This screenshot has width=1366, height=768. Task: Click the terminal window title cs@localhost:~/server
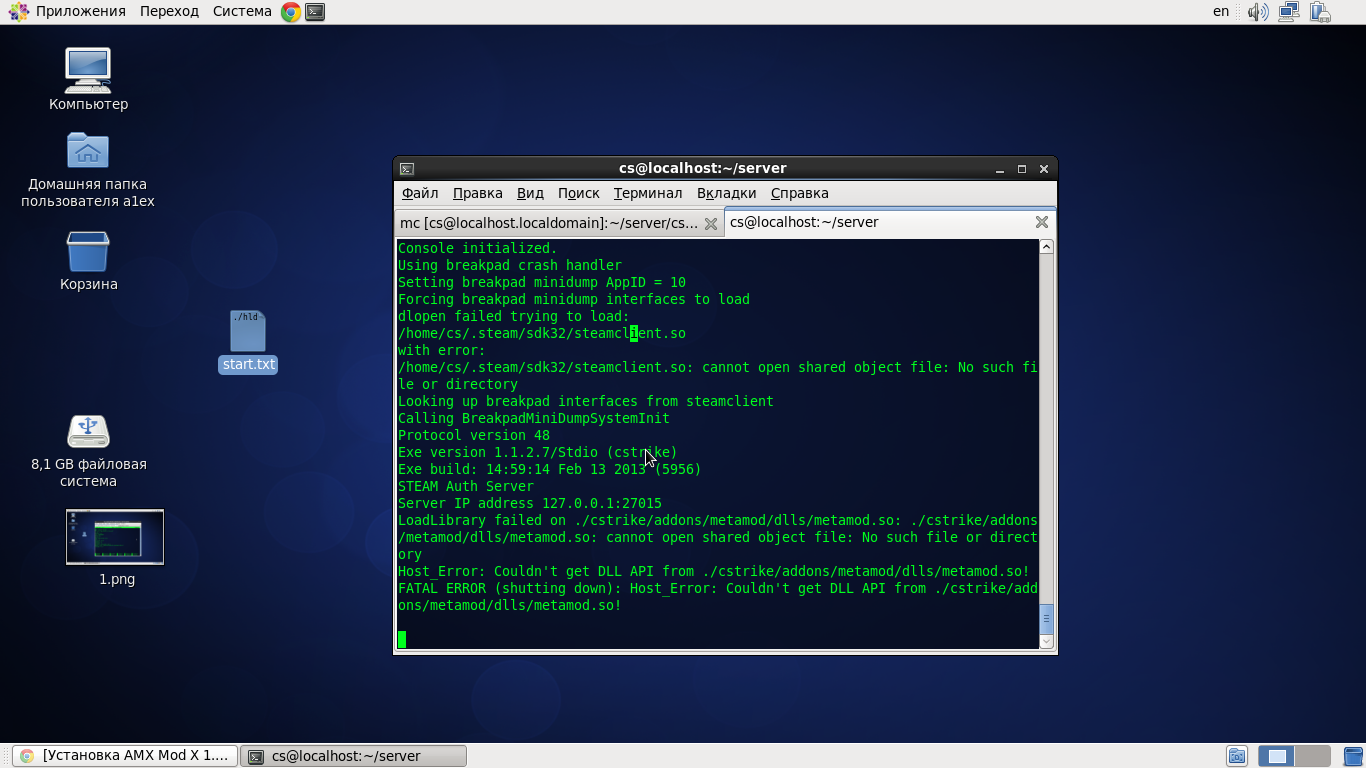[x=702, y=168]
